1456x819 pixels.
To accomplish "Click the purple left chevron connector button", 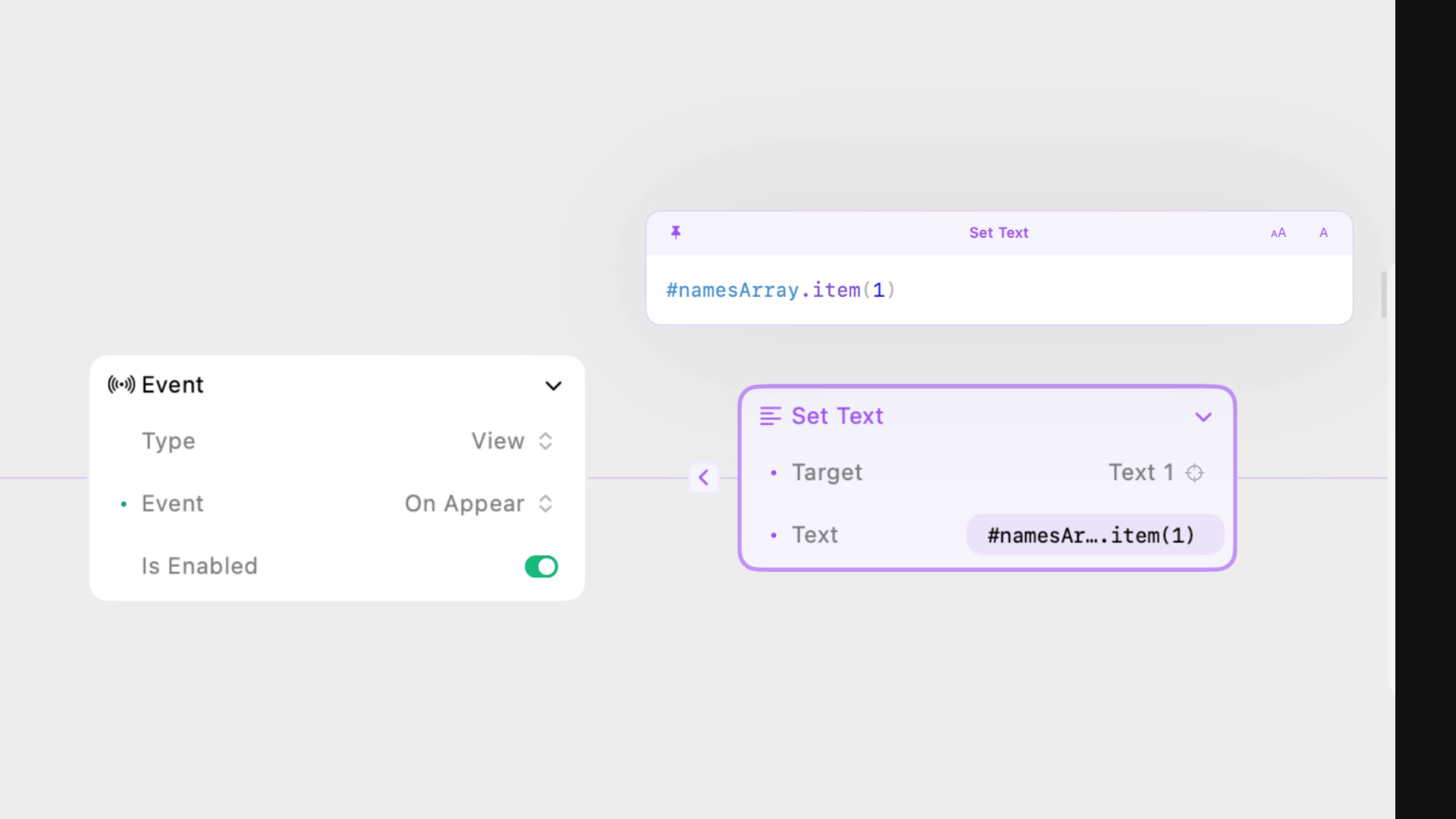I will point(704,478).
